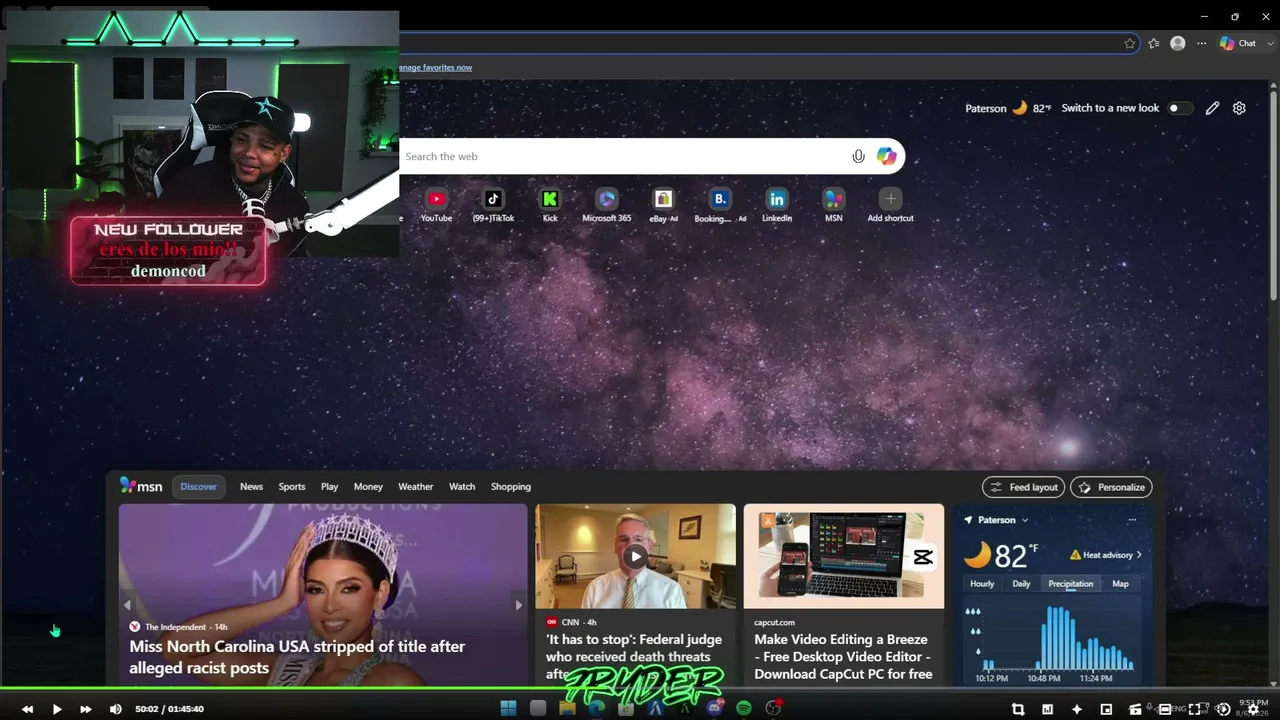Open the Money feed tab
Image resolution: width=1280 pixels, height=720 pixels.
pyautogui.click(x=368, y=487)
